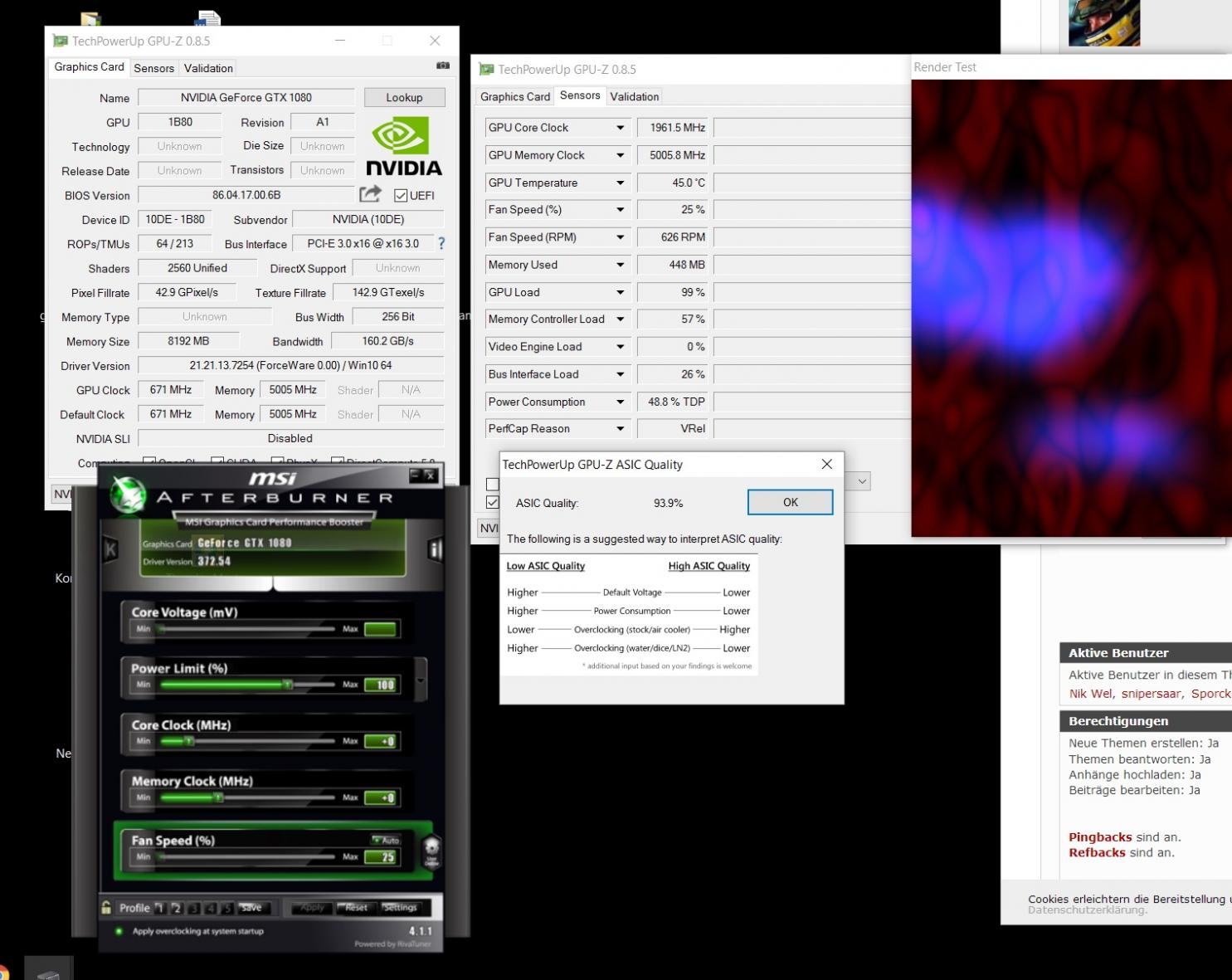Open the desktop folder icon at top
Image resolution: width=1232 pixels, height=980 pixels.
(90, 18)
